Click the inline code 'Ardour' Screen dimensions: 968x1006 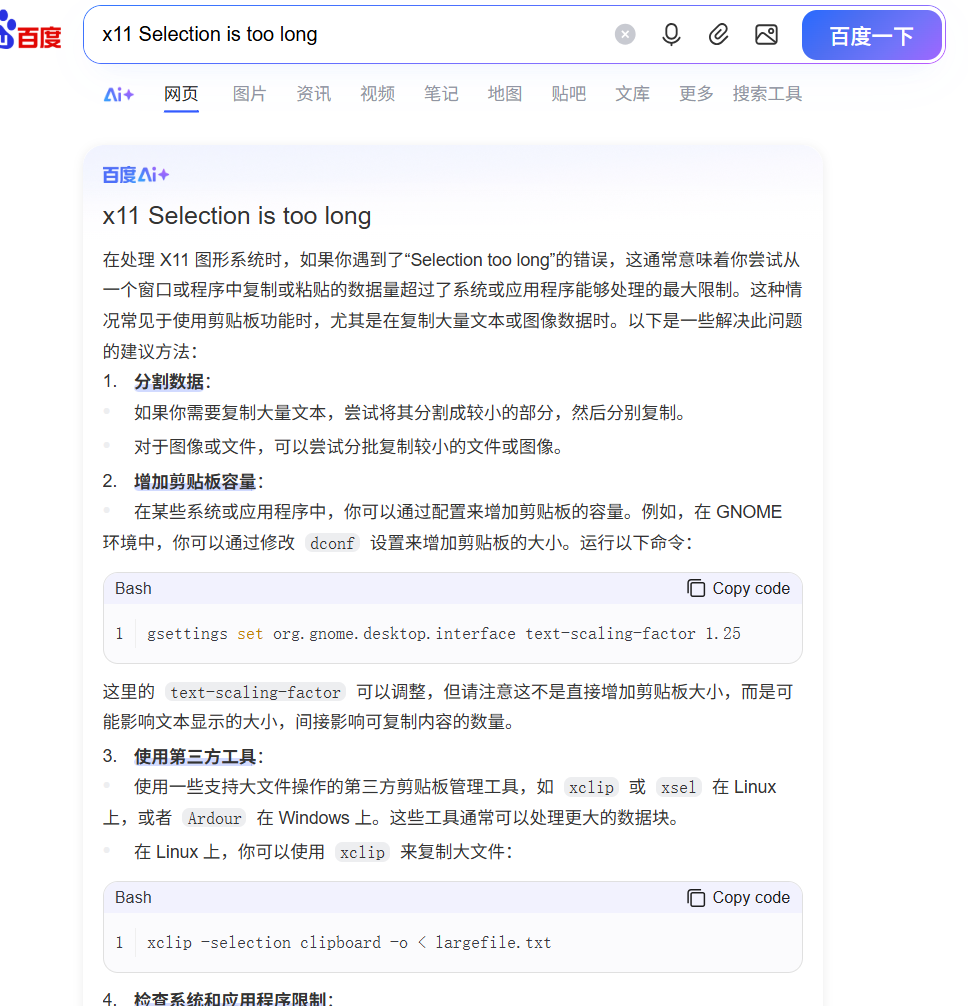(214, 818)
